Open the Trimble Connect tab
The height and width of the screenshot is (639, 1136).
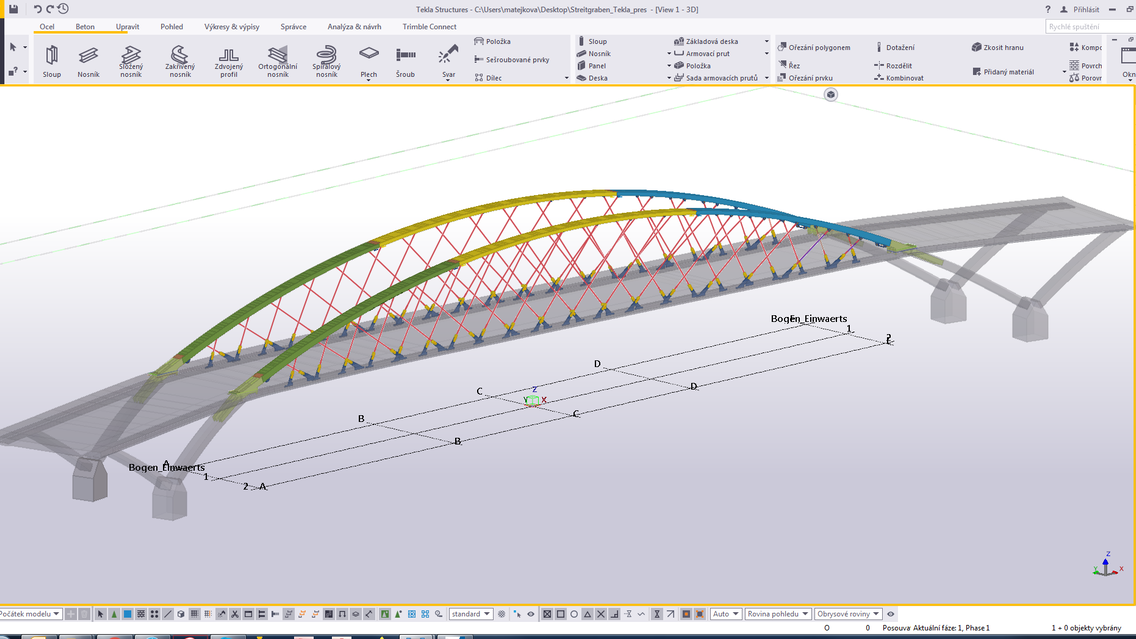coord(430,26)
